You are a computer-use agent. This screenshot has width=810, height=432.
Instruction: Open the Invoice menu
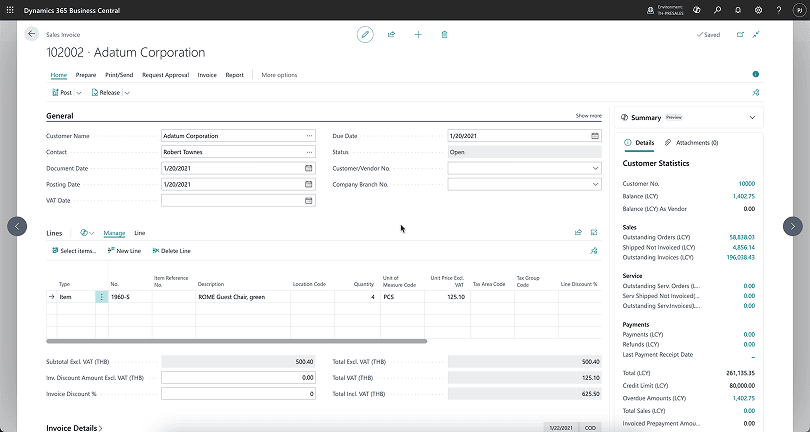tap(207, 75)
